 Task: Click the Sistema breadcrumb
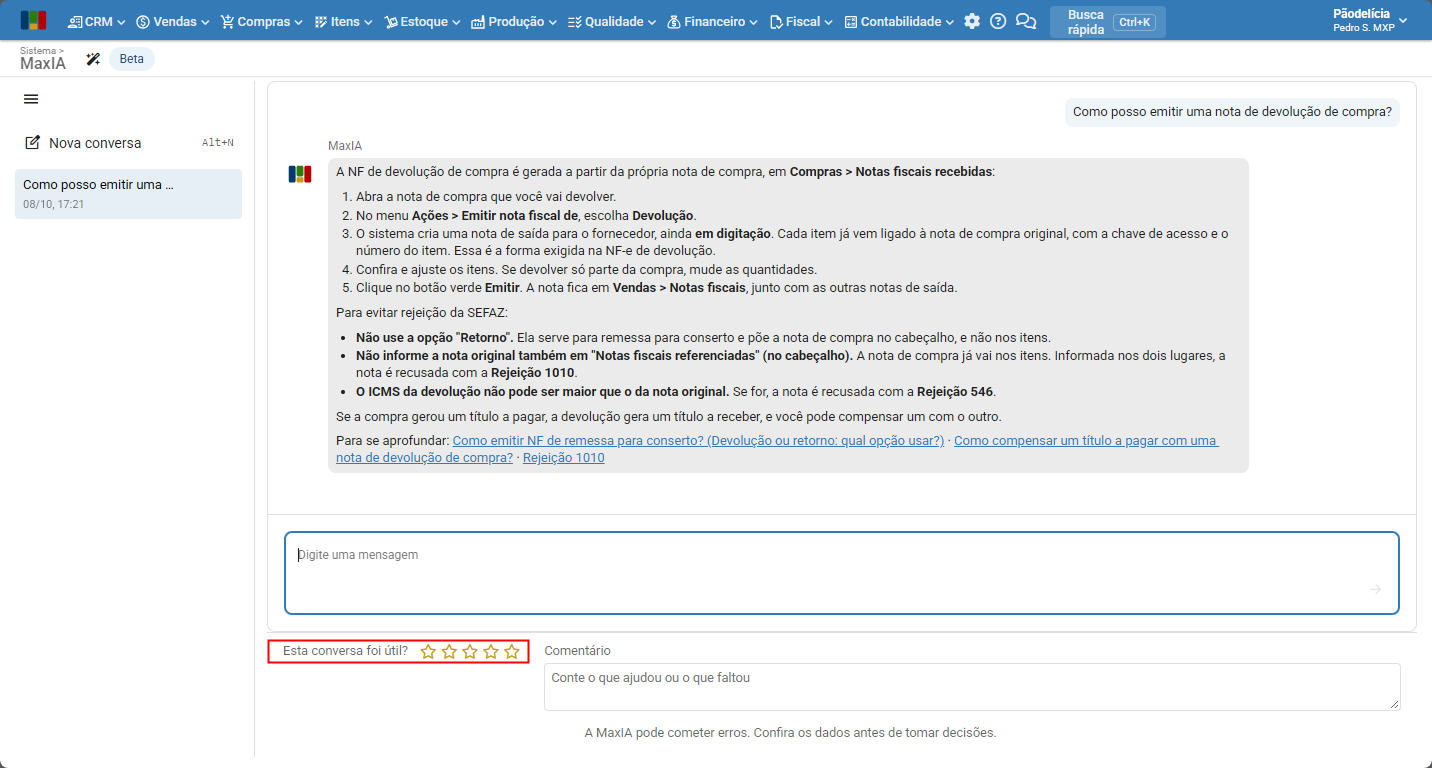[42, 50]
